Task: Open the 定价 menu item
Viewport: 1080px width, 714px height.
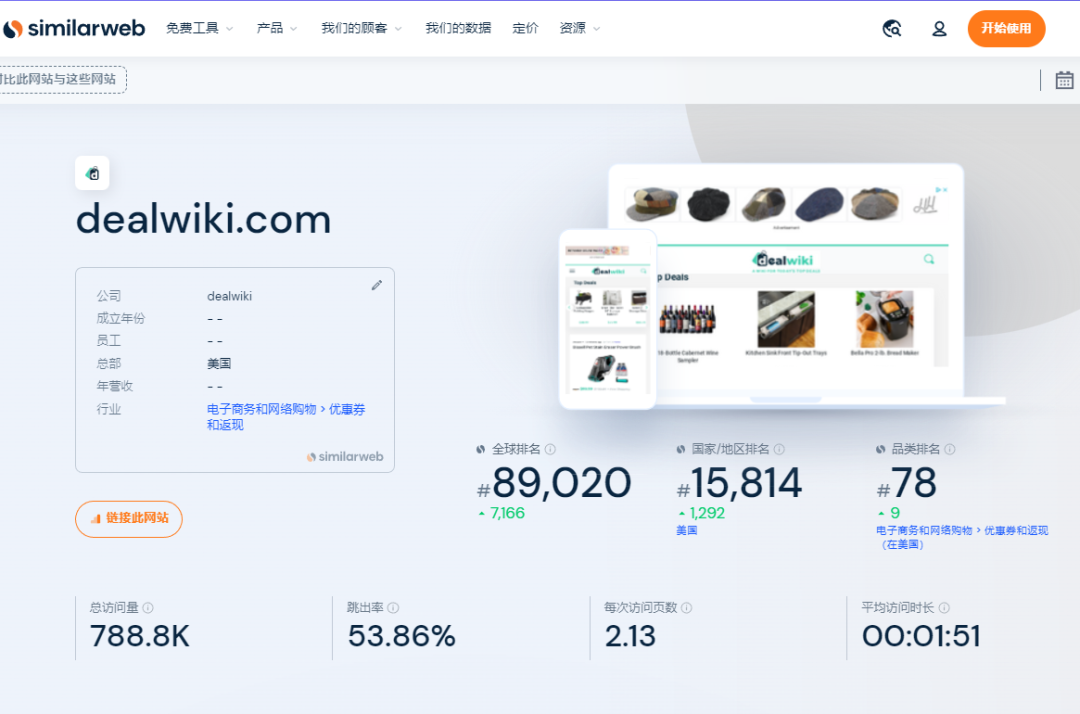Action: pyautogui.click(x=526, y=28)
